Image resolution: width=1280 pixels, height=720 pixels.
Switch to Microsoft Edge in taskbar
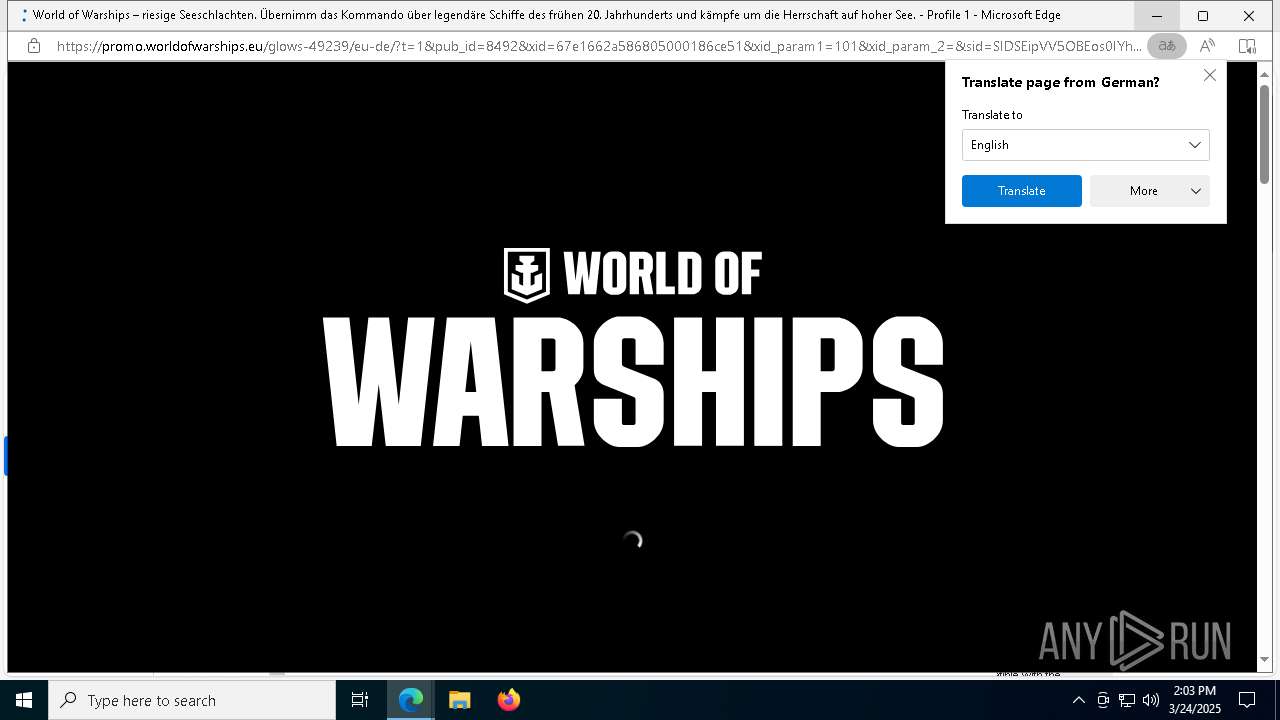[x=411, y=700]
